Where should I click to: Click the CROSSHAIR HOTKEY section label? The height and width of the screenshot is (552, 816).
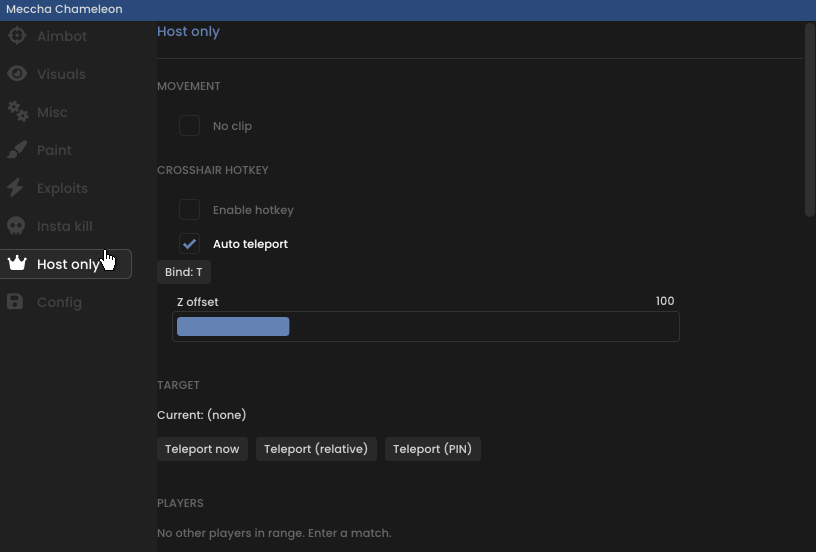click(213, 170)
